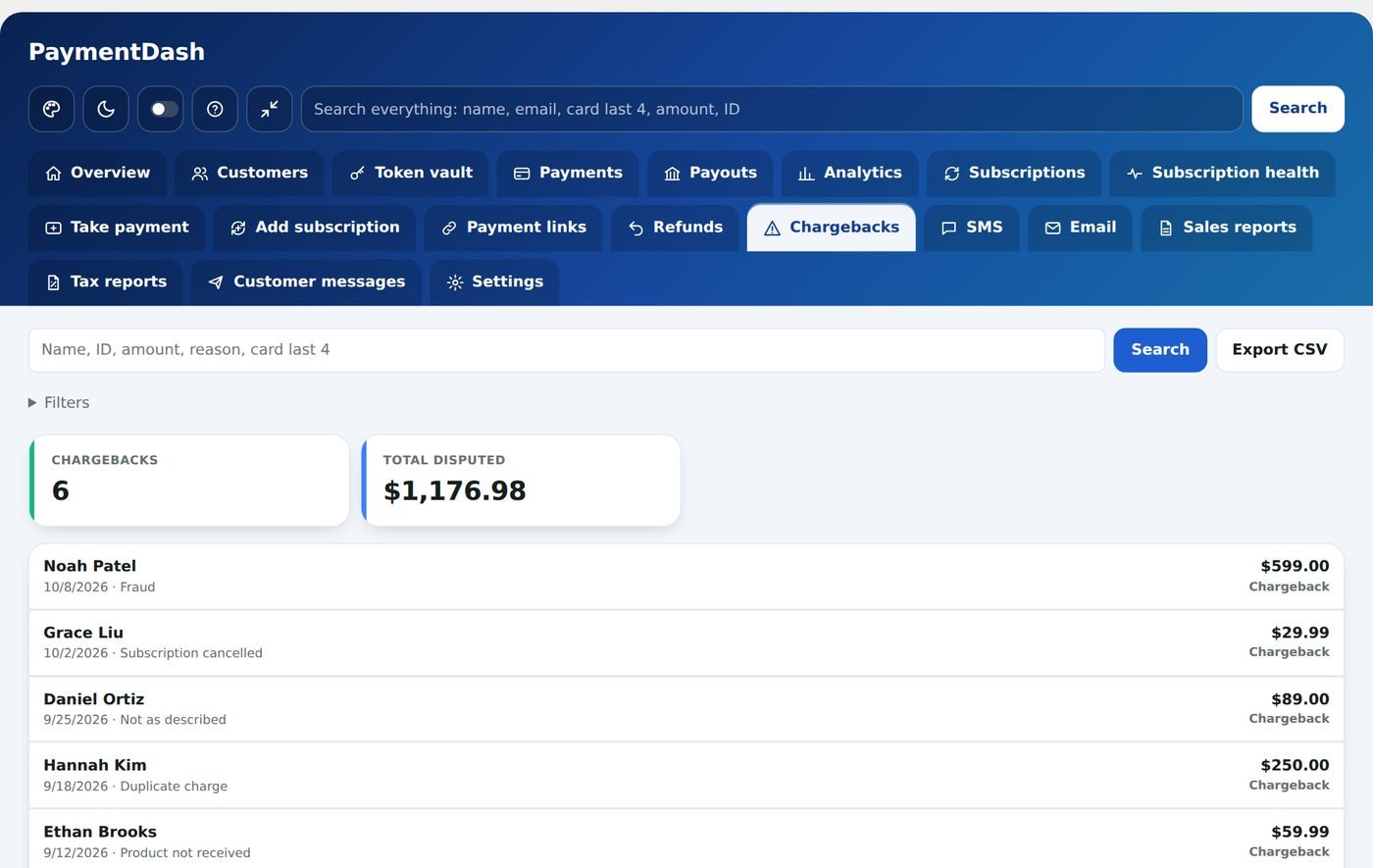1373x868 pixels.
Task: Go to the Customers tab
Action: coord(249,174)
